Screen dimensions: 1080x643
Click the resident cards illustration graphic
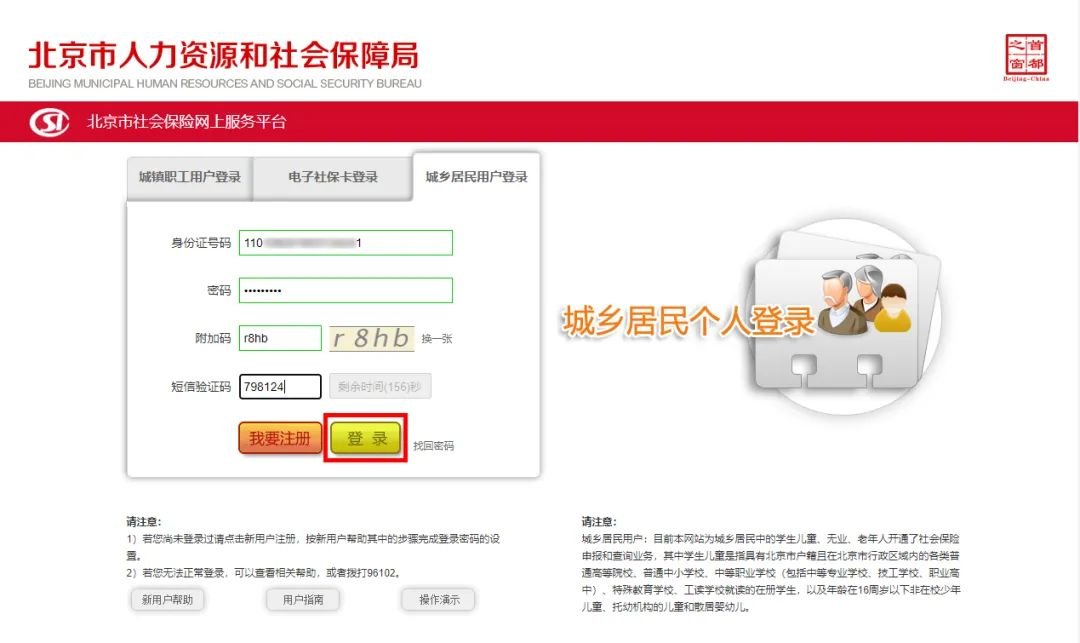click(x=845, y=318)
